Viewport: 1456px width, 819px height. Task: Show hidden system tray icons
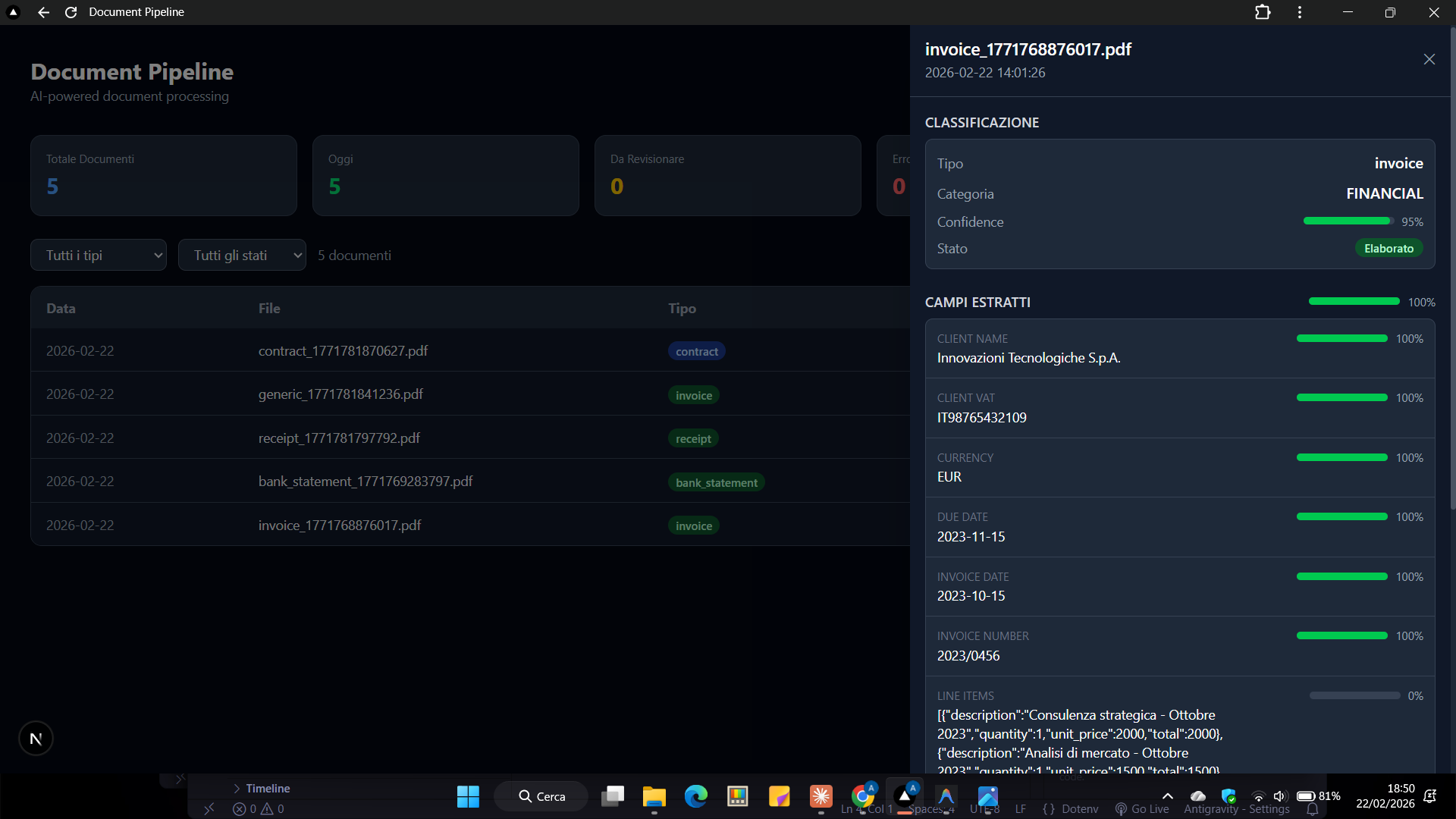pos(1168,796)
